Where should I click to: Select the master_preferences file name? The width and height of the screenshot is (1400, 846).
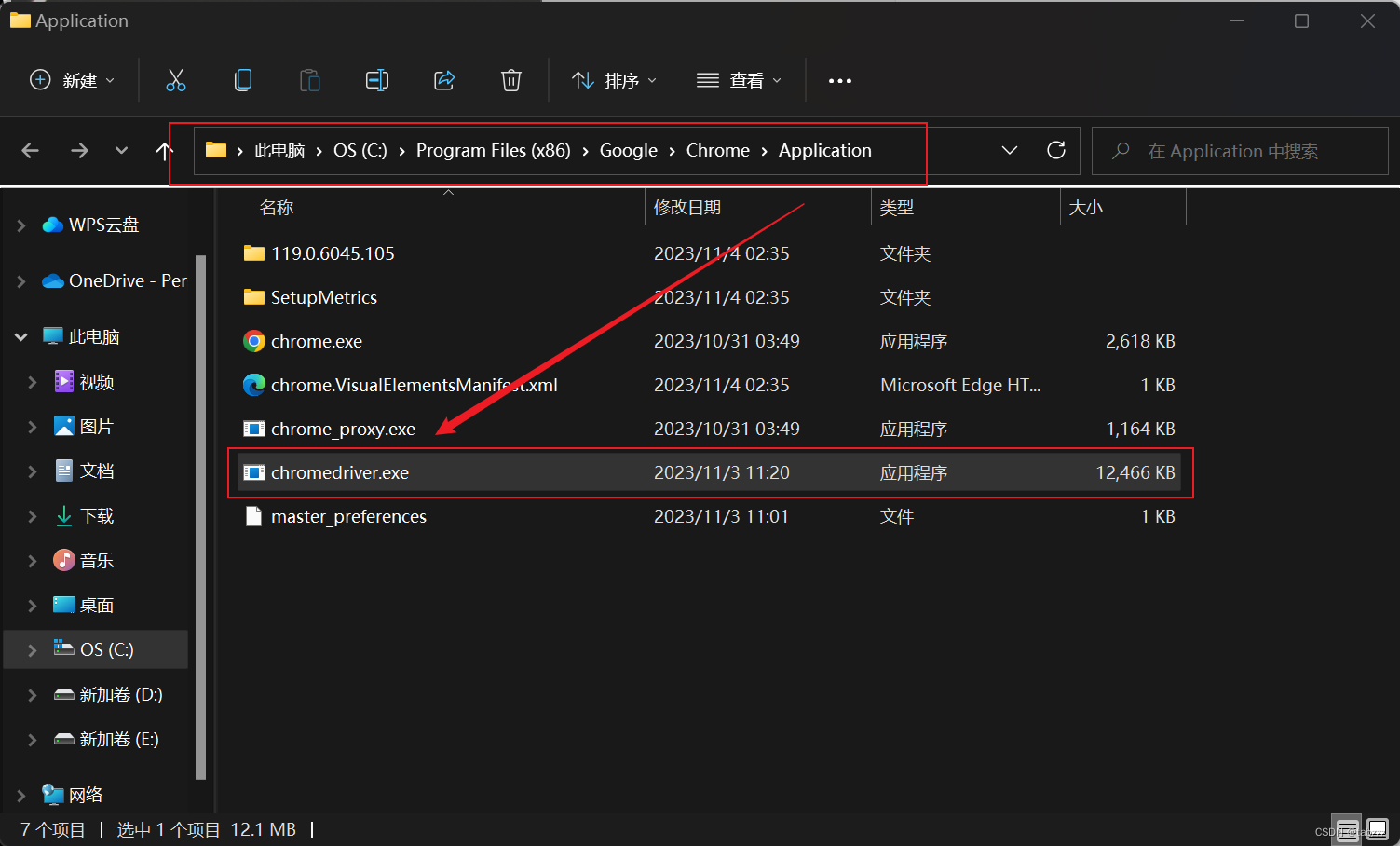point(348,516)
